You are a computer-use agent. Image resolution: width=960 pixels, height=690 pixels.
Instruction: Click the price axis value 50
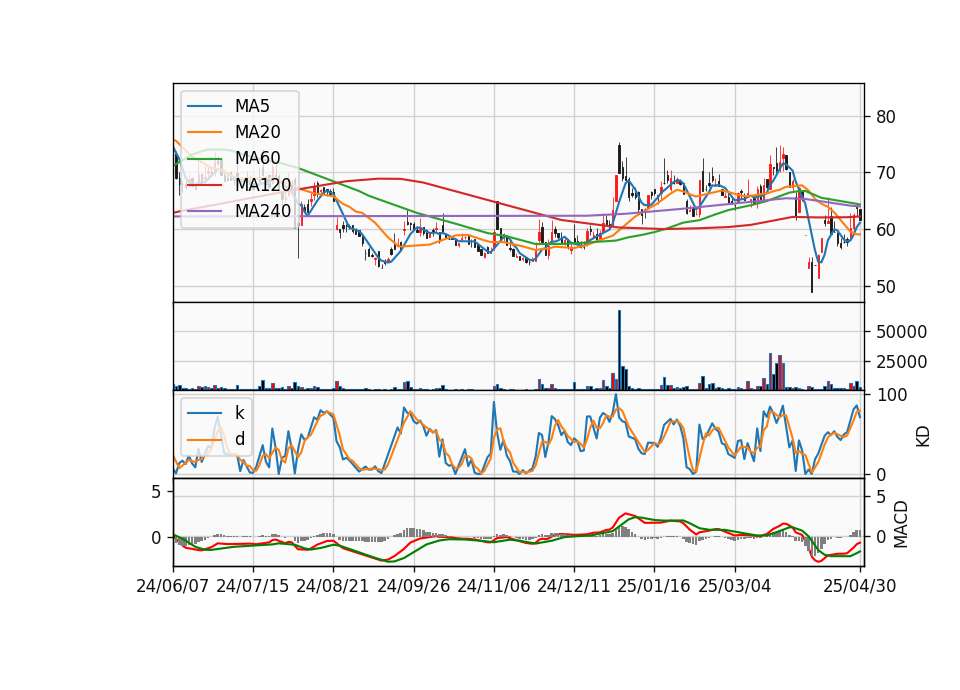[x=886, y=287]
